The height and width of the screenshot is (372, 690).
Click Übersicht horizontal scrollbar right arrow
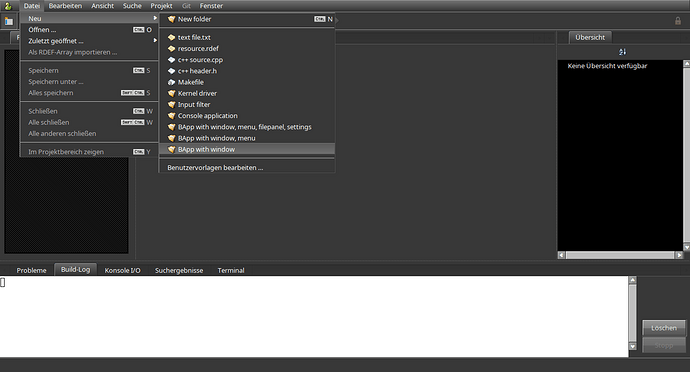(679, 255)
